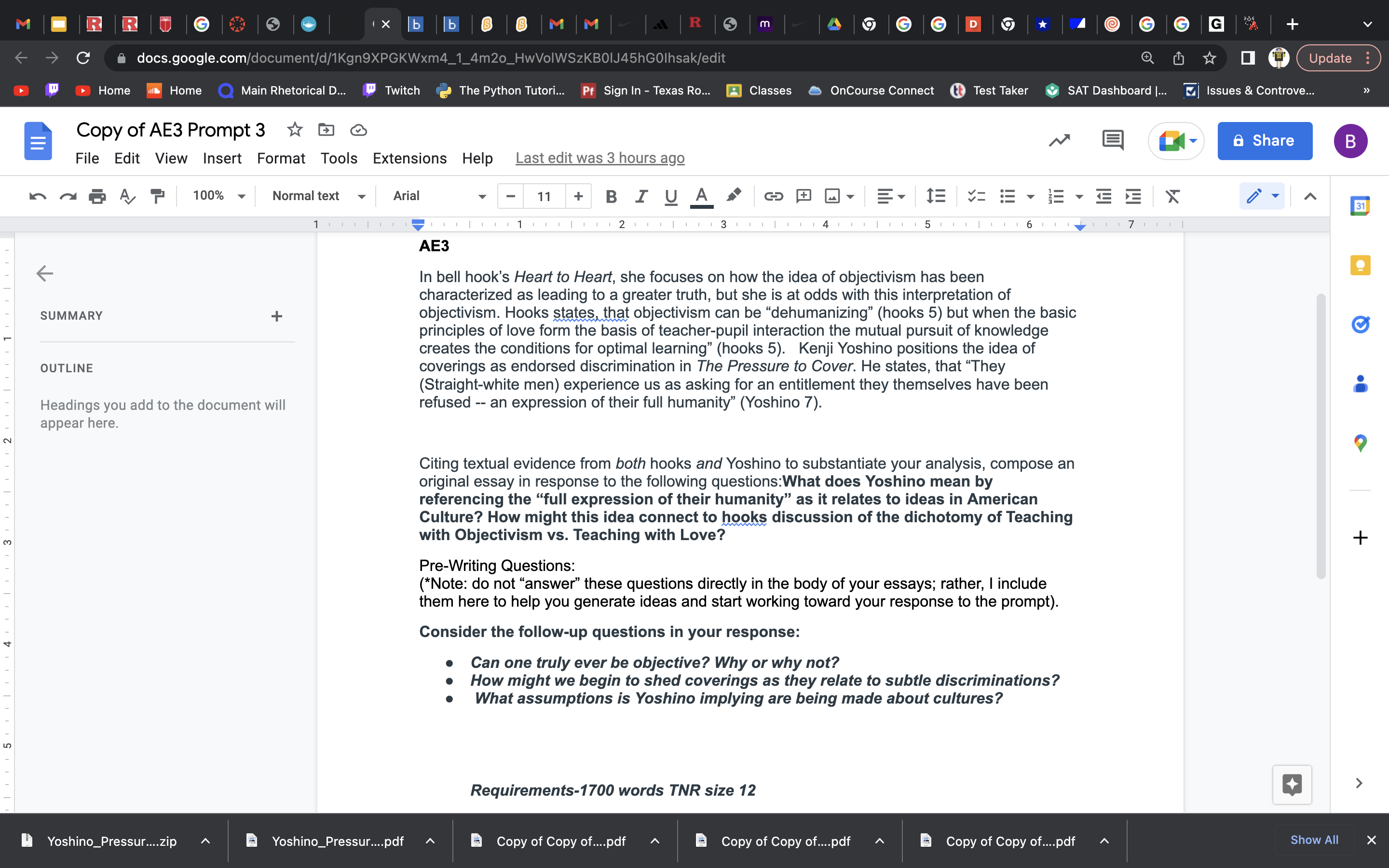Select the Paint format tool
The width and height of the screenshot is (1389, 868).
[158, 196]
